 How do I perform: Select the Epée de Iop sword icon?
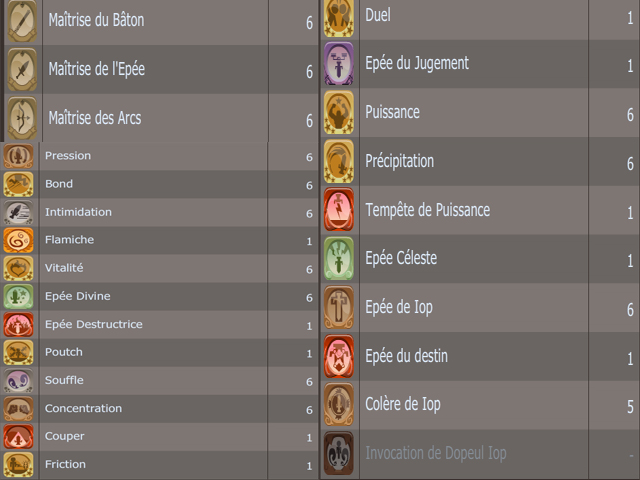click(338, 307)
